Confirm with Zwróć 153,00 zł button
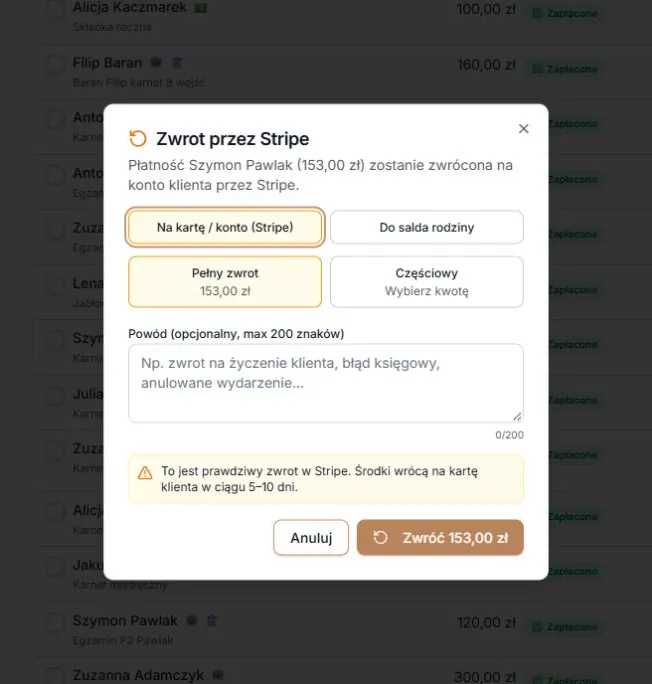Viewport: 652px width, 684px height. click(440, 537)
